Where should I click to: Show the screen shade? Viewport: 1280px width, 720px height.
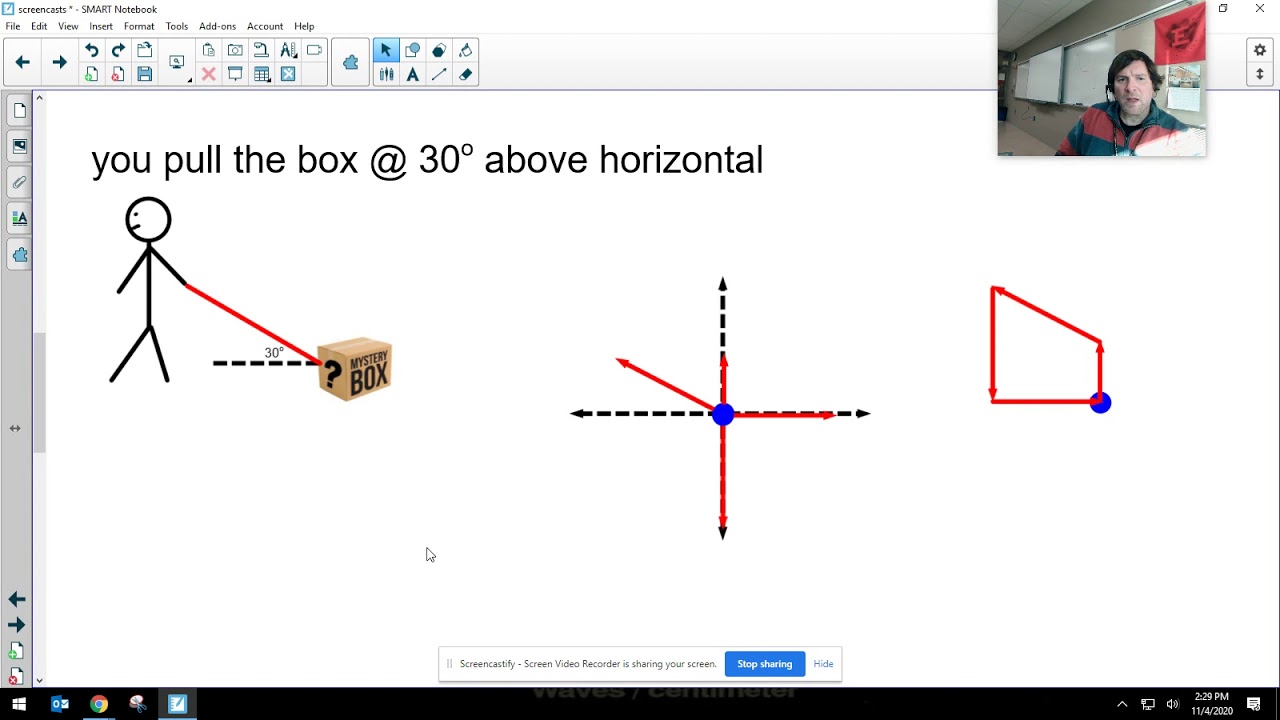point(235,74)
